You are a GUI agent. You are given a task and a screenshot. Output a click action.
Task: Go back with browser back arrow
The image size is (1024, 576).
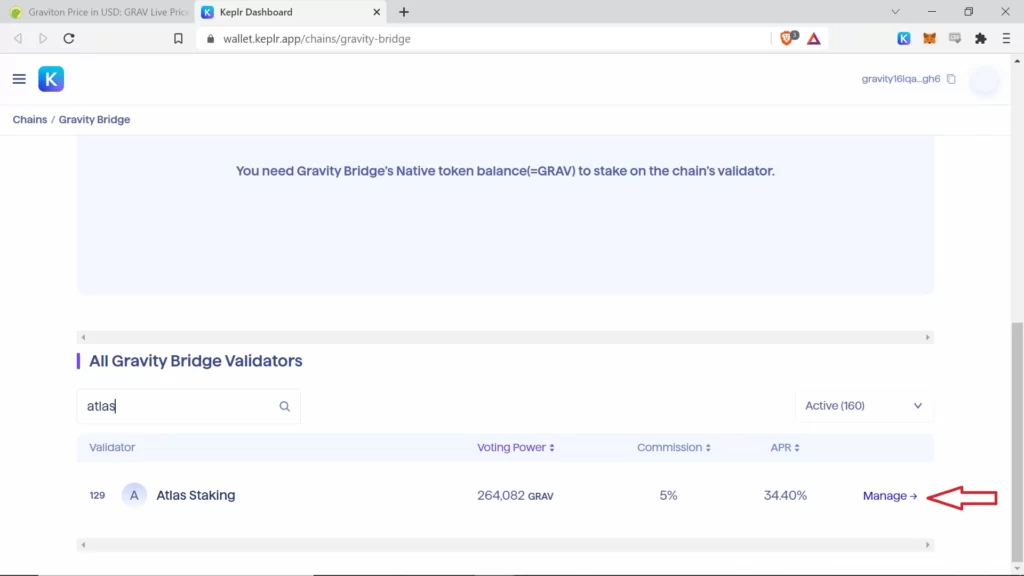click(x=18, y=39)
